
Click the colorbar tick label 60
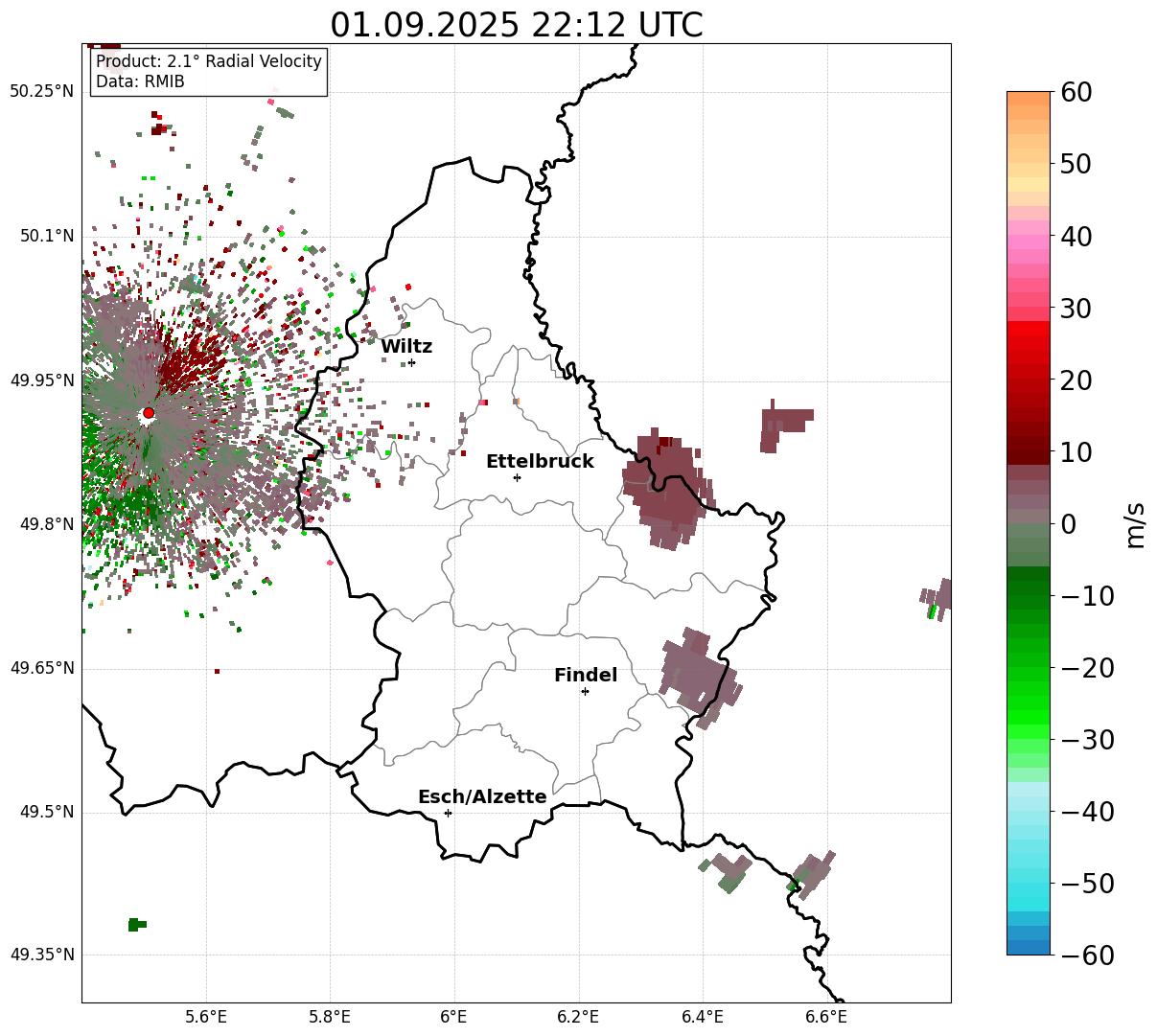[x=1077, y=93]
